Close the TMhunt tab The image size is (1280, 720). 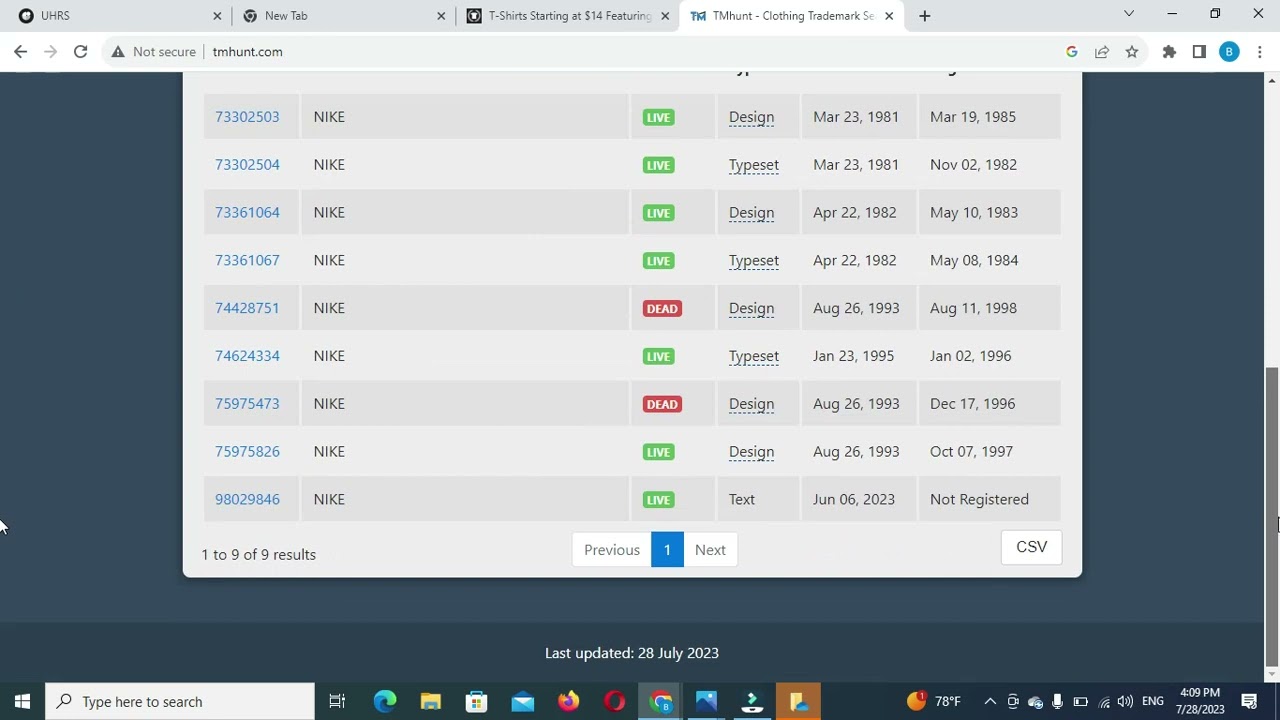889,16
